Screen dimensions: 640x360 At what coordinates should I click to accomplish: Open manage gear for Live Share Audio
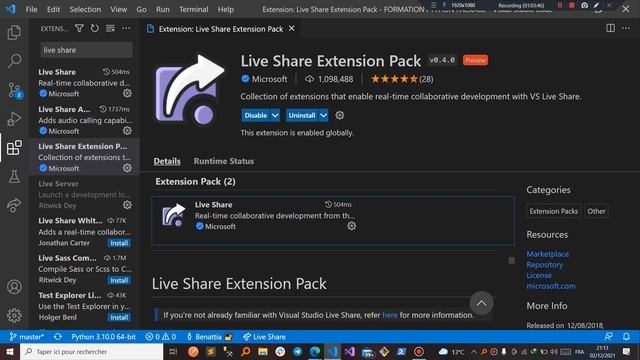[x=127, y=131]
